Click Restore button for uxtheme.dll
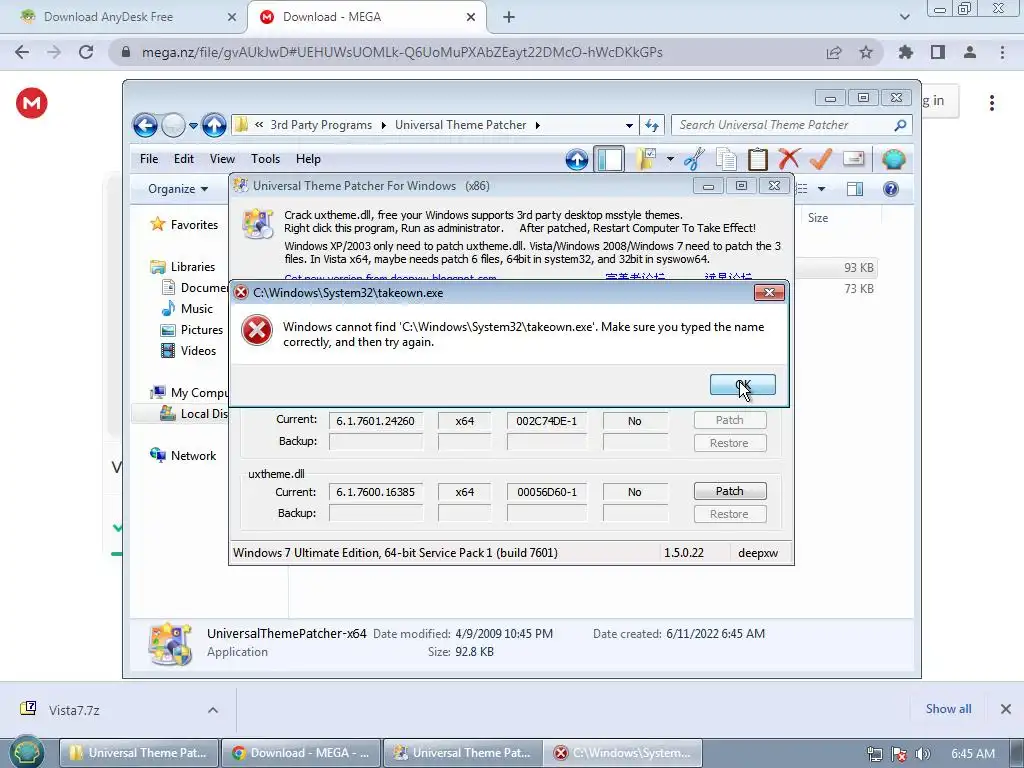Screen dimensions: 1024x768 [x=729, y=514]
